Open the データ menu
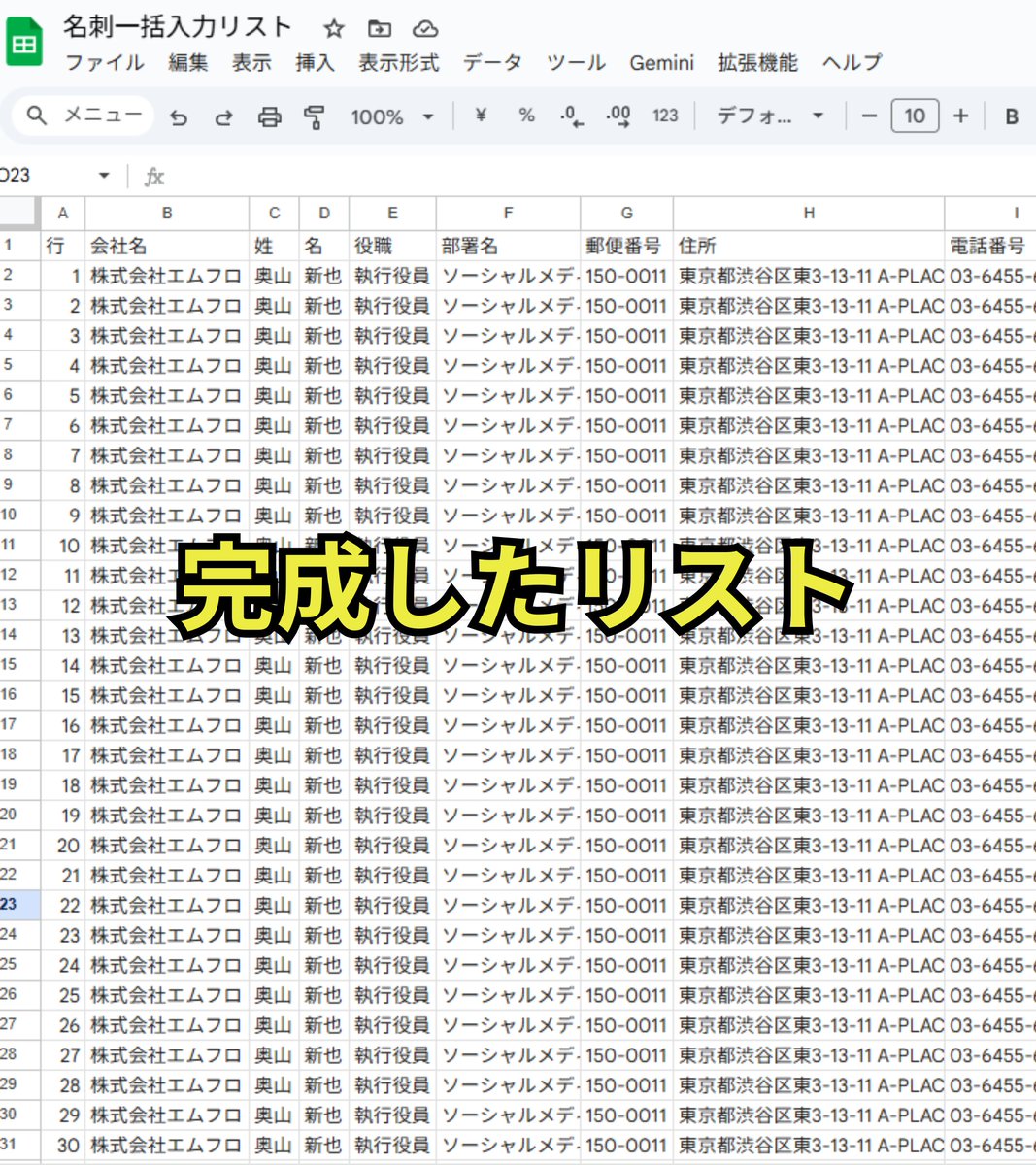Screen dimensions: 1036x1165 (492, 63)
